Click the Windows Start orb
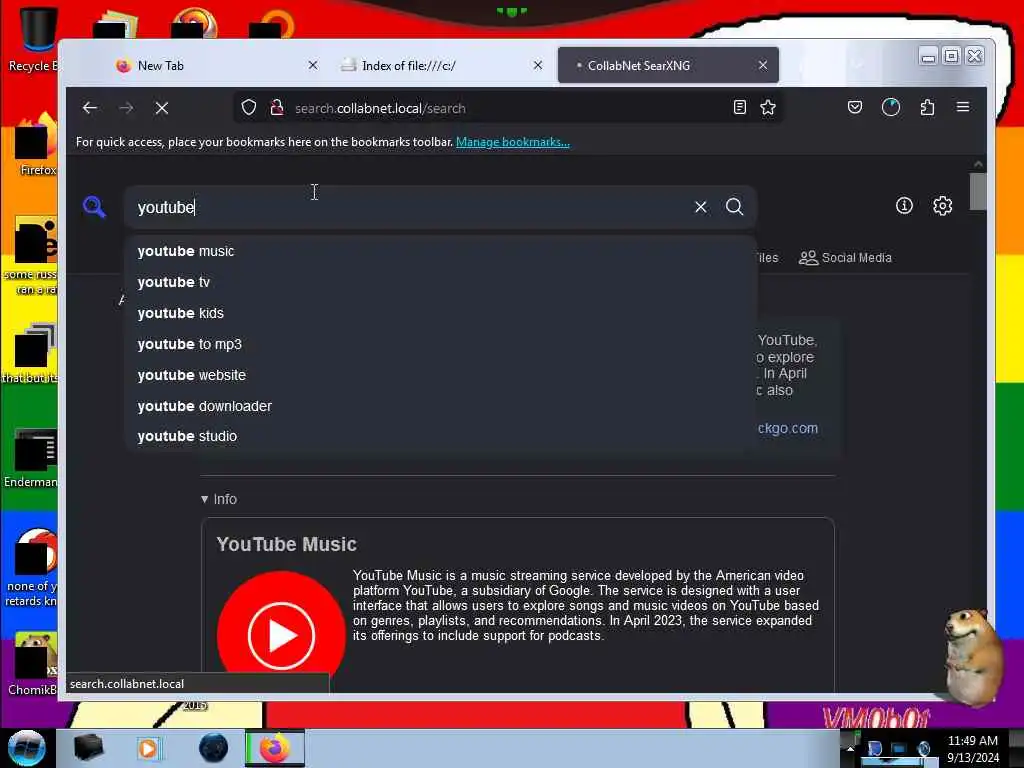 27,748
